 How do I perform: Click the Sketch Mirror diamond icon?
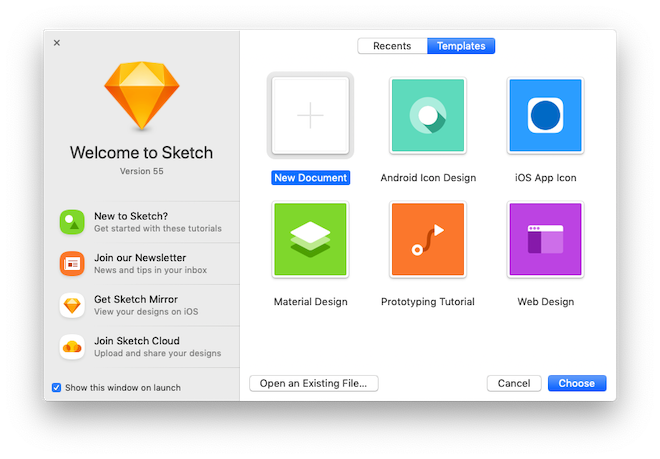coord(72,306)
